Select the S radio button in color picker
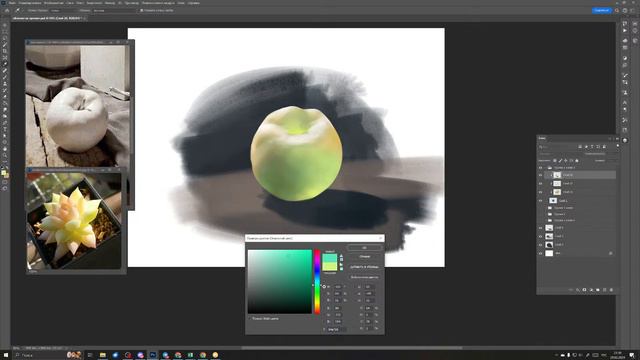 (324, 293)
